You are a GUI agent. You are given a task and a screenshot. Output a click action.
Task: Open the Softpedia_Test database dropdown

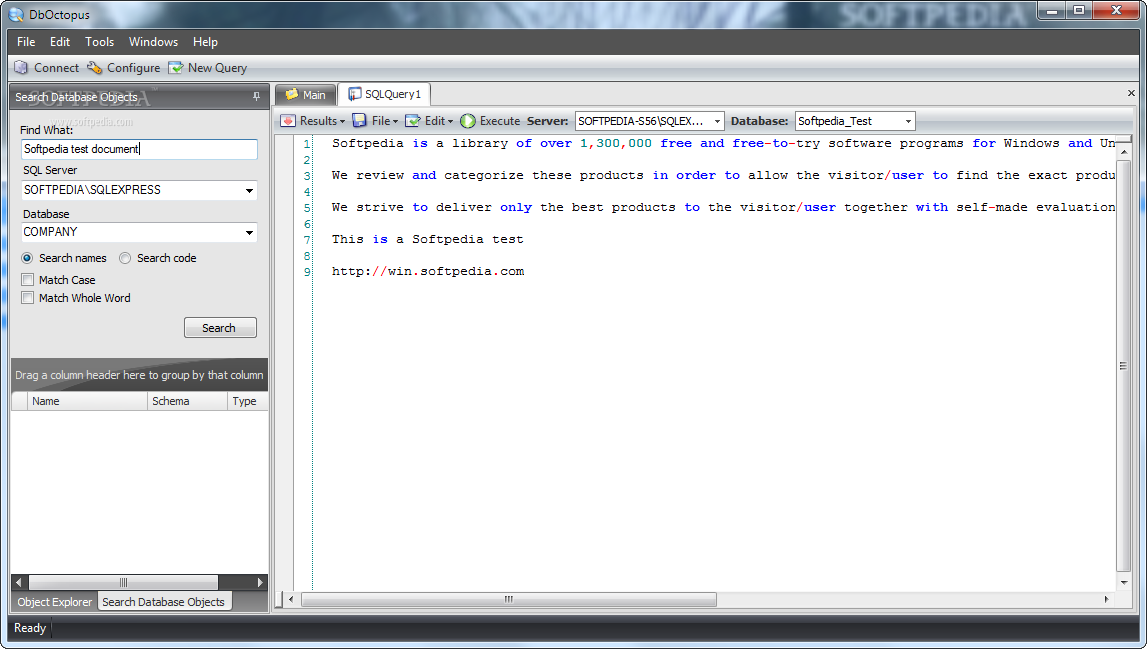tap(908, 121)
